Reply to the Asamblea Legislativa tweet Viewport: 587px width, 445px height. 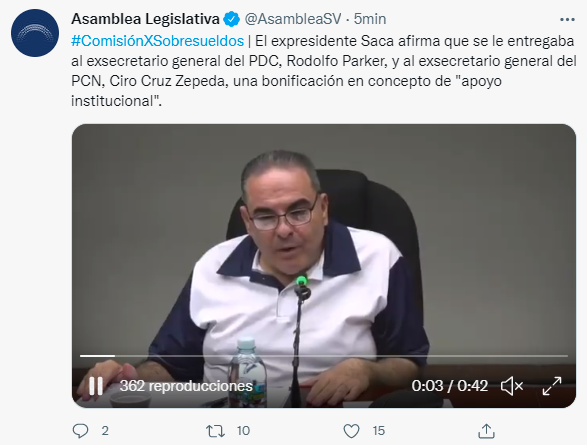click(80, 431)
